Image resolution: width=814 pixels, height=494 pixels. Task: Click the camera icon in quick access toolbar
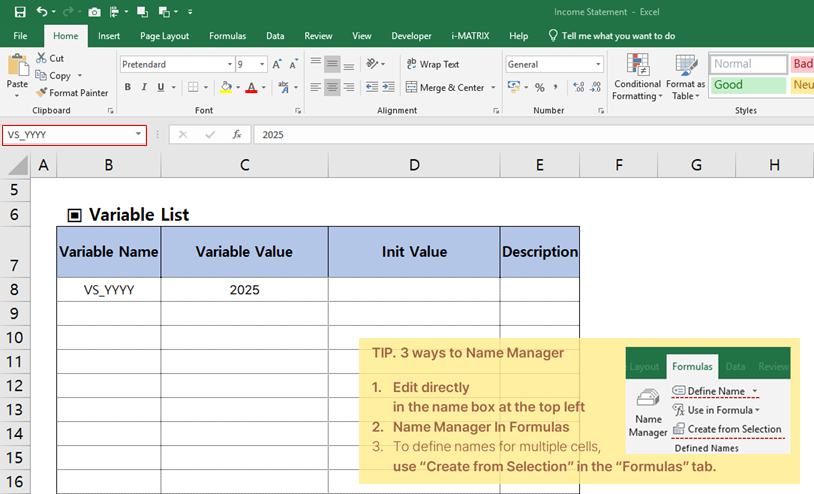point(94,12)
